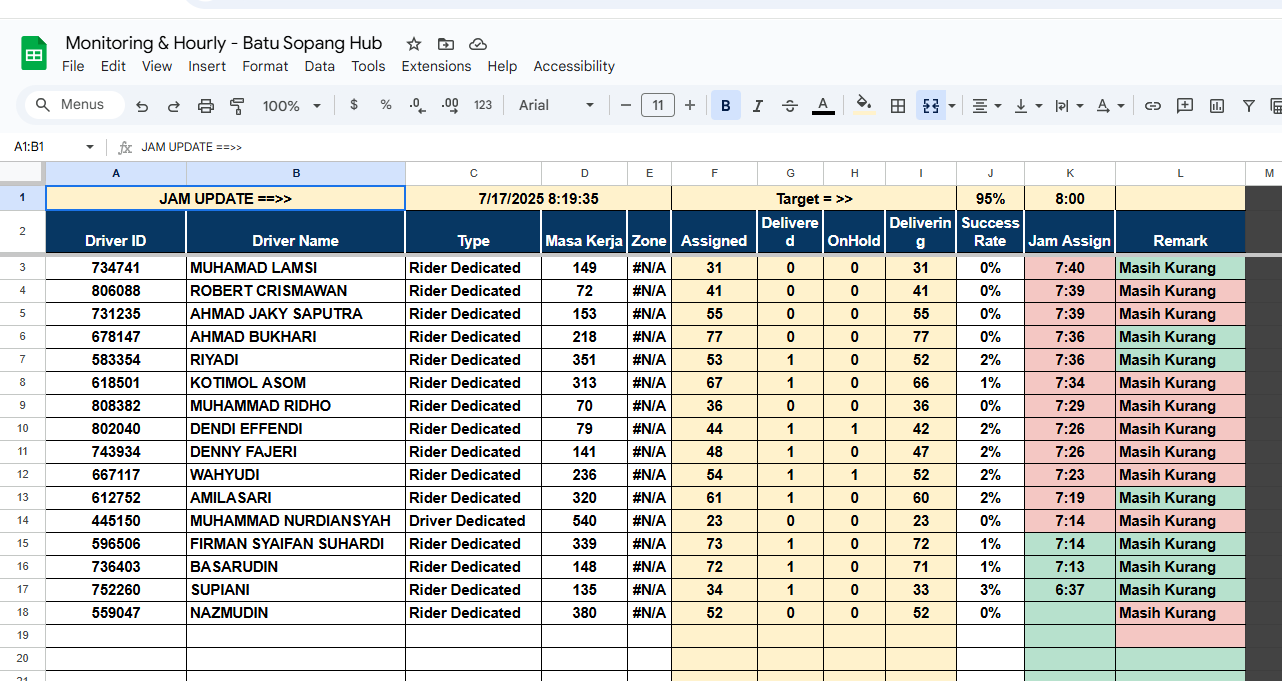The width and height of the screenshot is (1282, 681).
Task: Increase font size with plus button
Action: tap(690, 105)
